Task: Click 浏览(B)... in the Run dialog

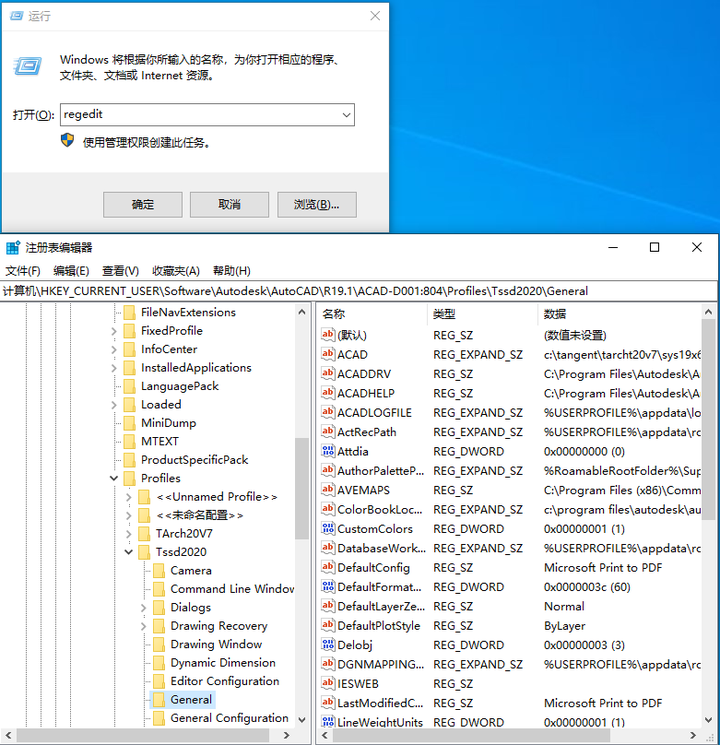Action: point(317,205)
